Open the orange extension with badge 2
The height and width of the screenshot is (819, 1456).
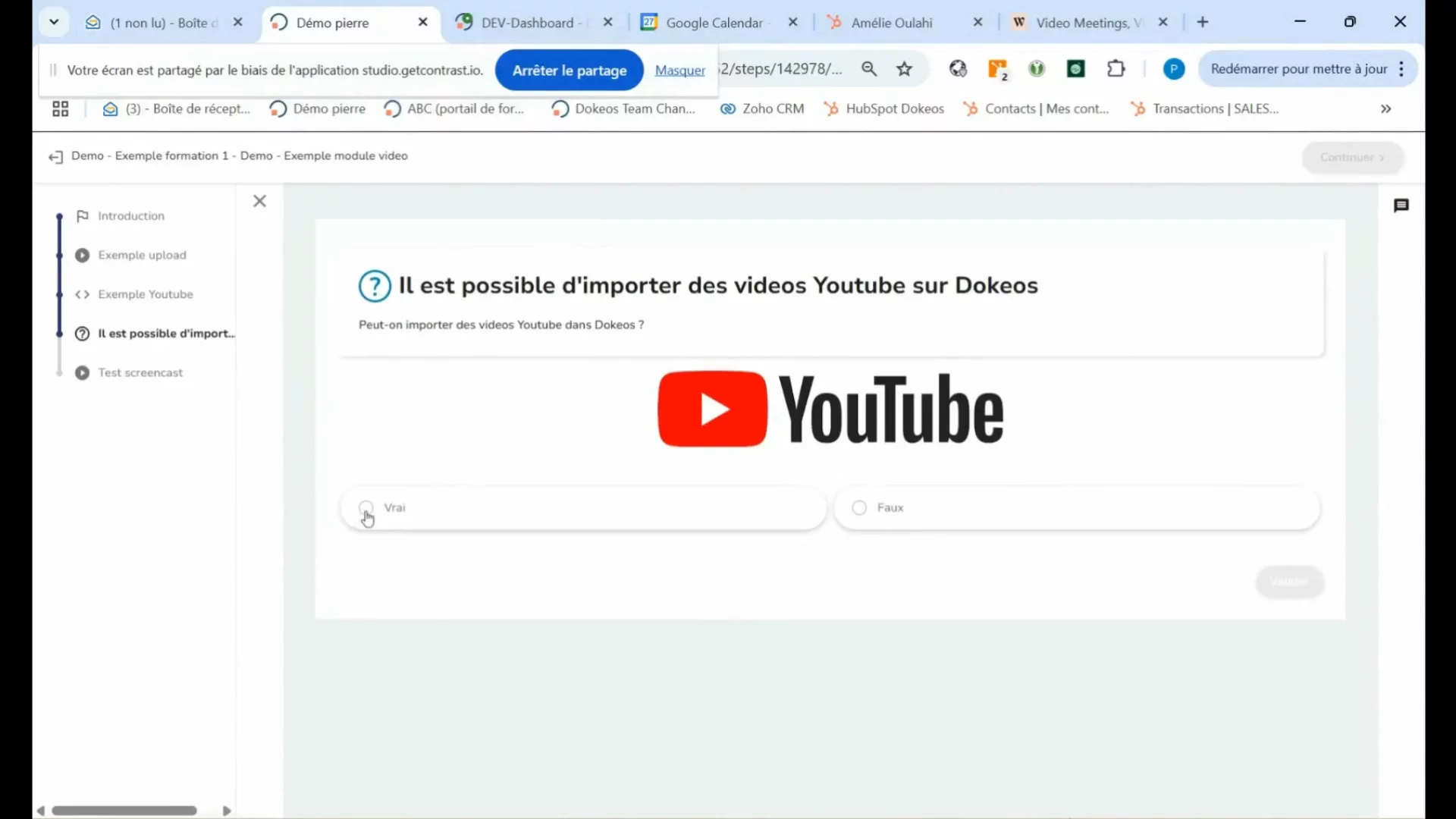coord(998,70)
